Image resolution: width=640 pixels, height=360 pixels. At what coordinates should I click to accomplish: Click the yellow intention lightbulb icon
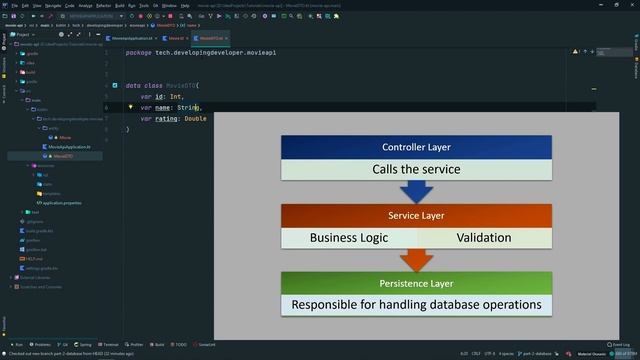(x=131, y=107)
